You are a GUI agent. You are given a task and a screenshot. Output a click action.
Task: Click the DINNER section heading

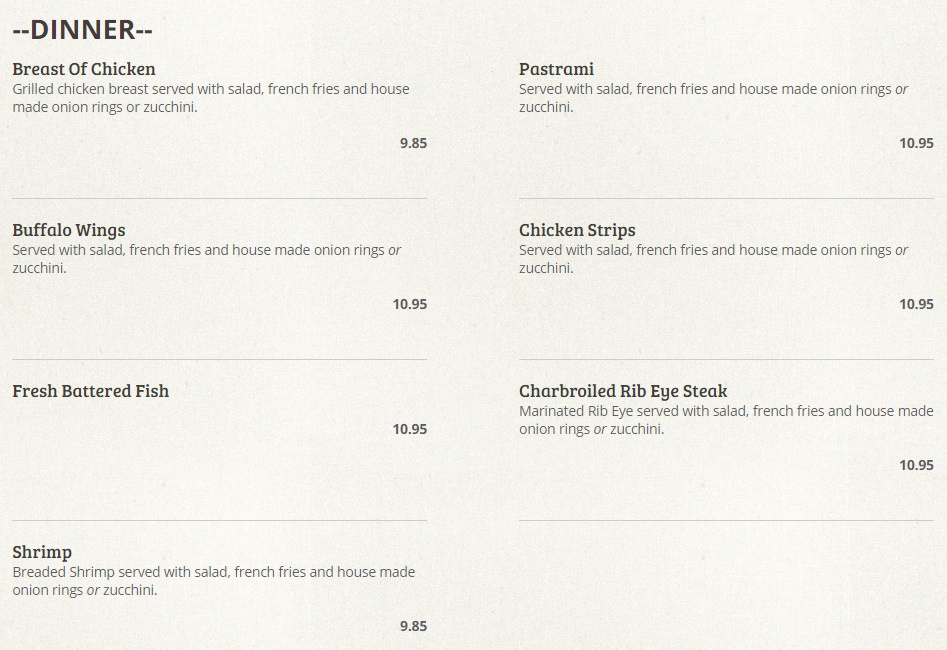pos(82,30)
